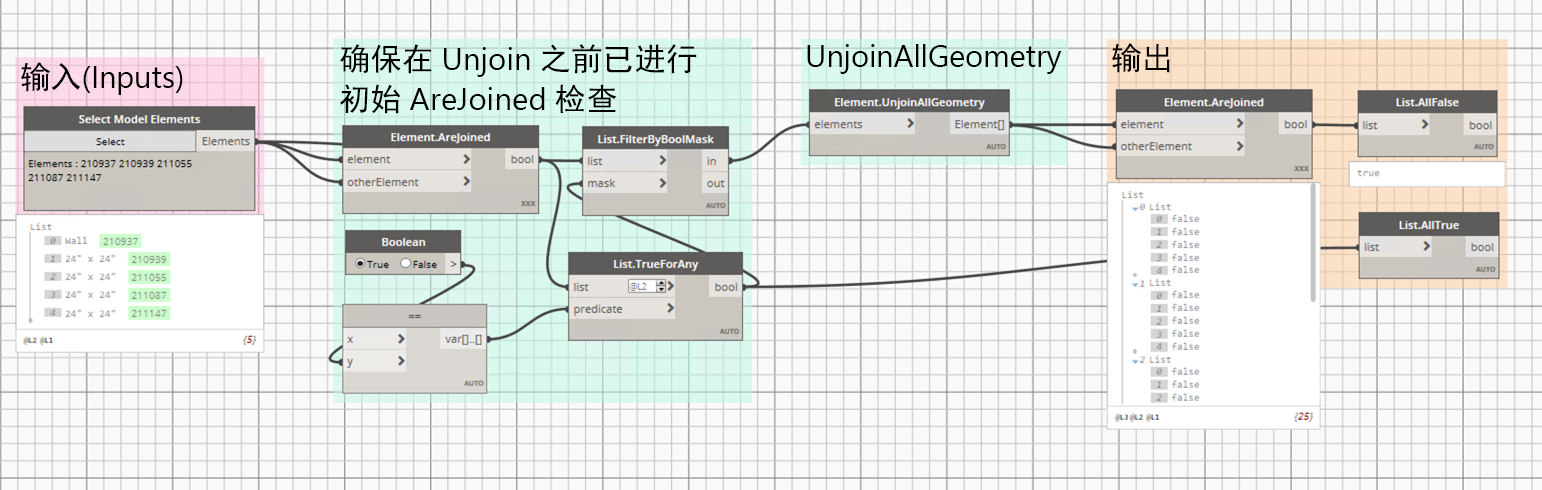1542x490 pixels.
Task: Click element ID 210939 in the inputs list
Action: point(150,259)
